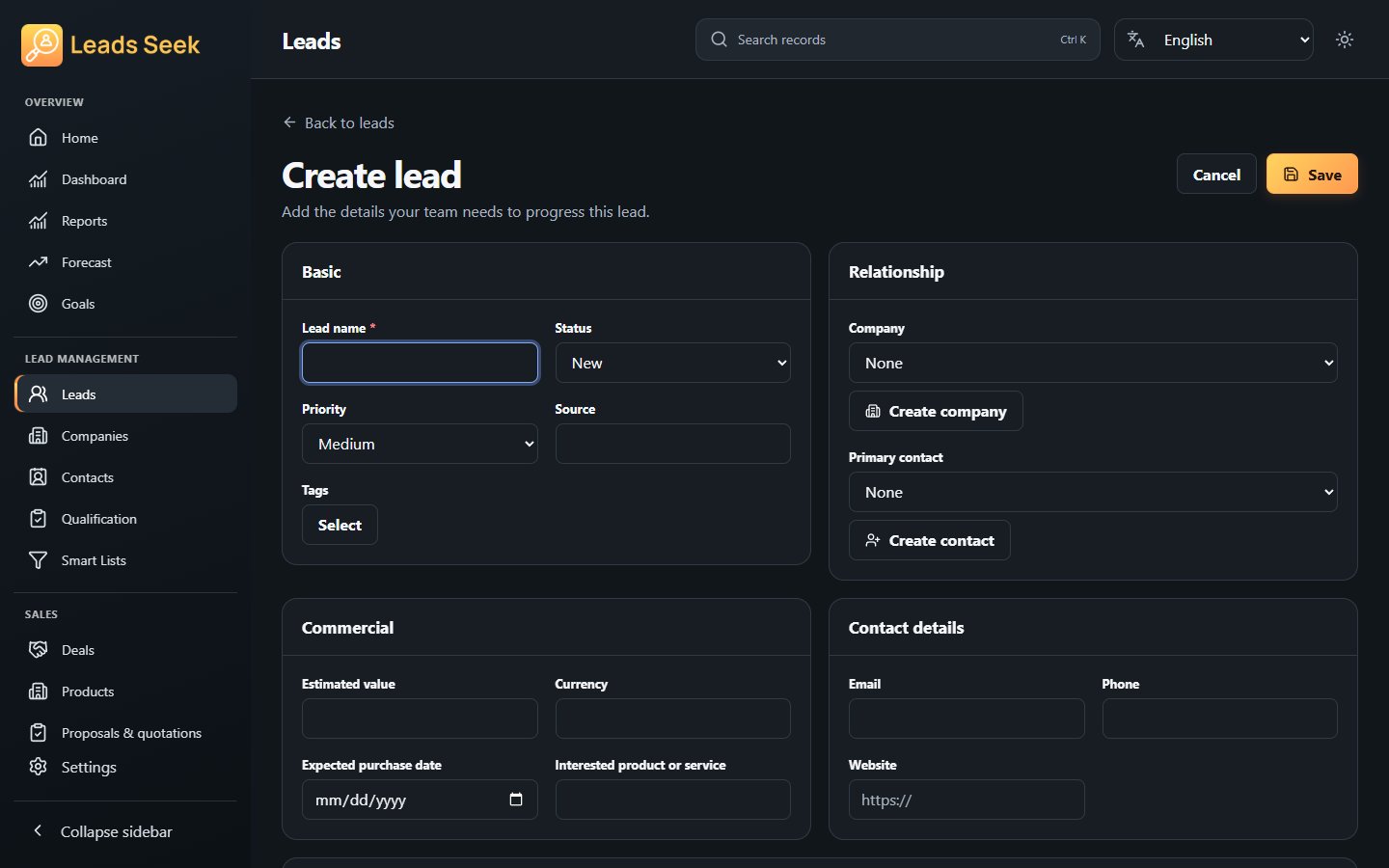The width and height of the screenshot is (1389, 868).
Task: Click the Email input field
Action: [x=967, y=719]
